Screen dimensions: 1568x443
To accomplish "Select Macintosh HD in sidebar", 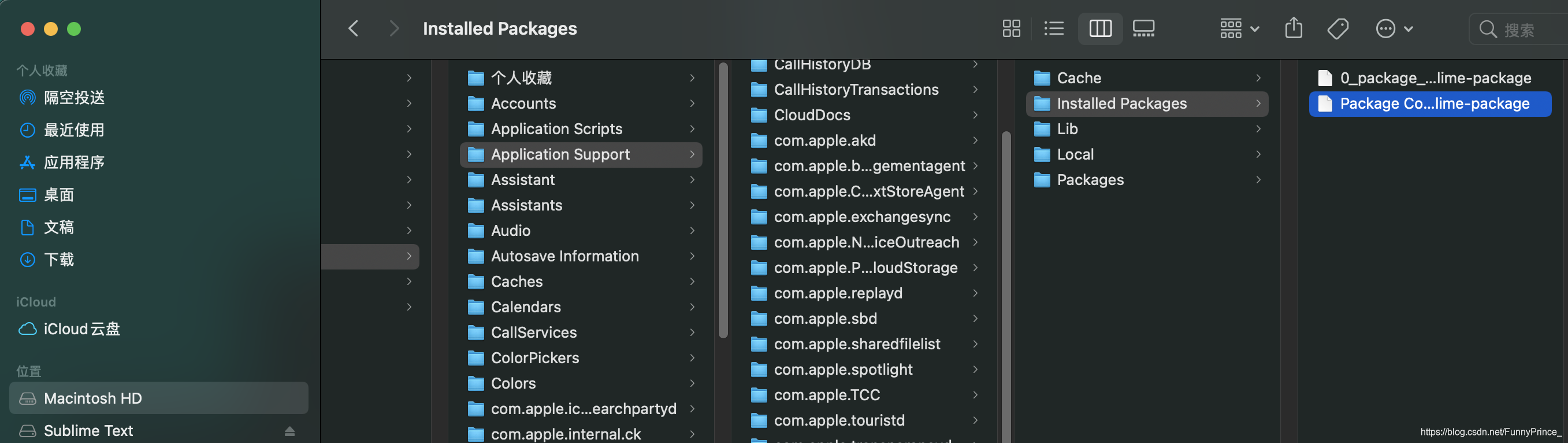I will pos(158,398).
